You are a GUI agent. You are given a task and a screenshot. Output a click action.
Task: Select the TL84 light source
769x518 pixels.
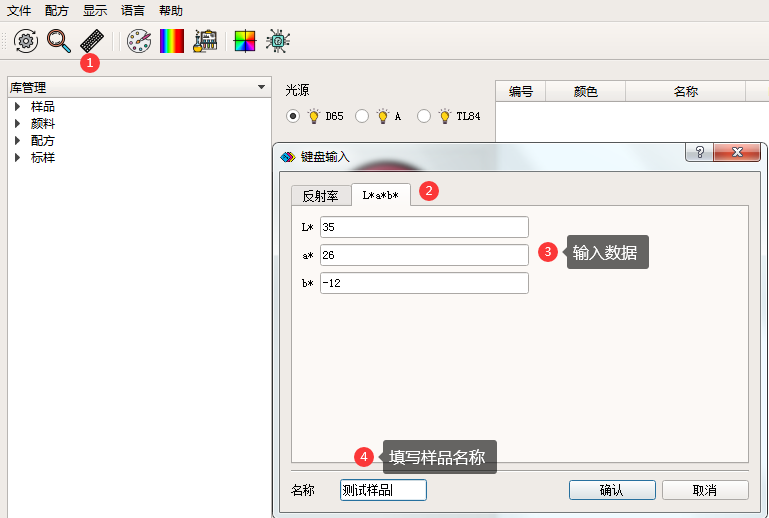(x=424, y=116)
